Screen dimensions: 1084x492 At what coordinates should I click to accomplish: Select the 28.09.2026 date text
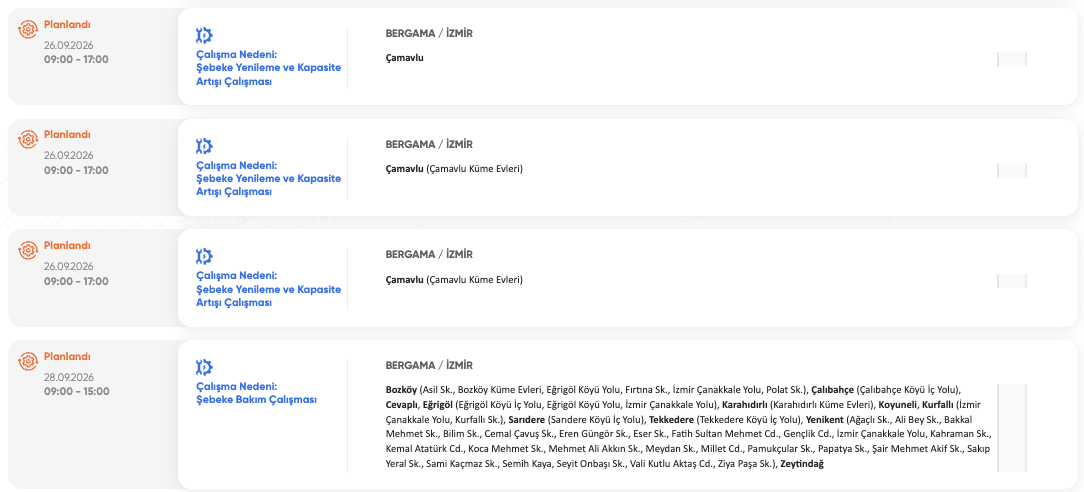[x=68, y=377]
